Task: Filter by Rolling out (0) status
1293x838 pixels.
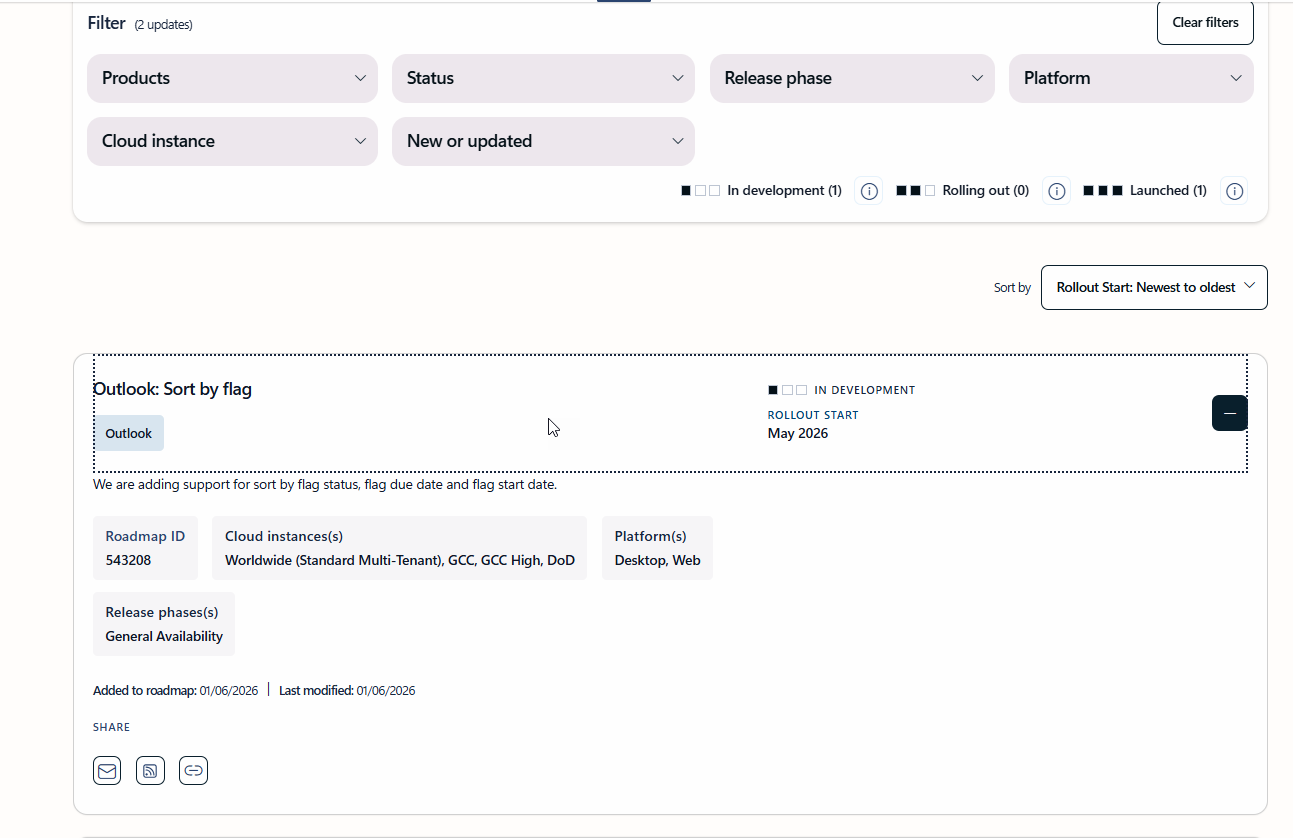Action: 963,191
